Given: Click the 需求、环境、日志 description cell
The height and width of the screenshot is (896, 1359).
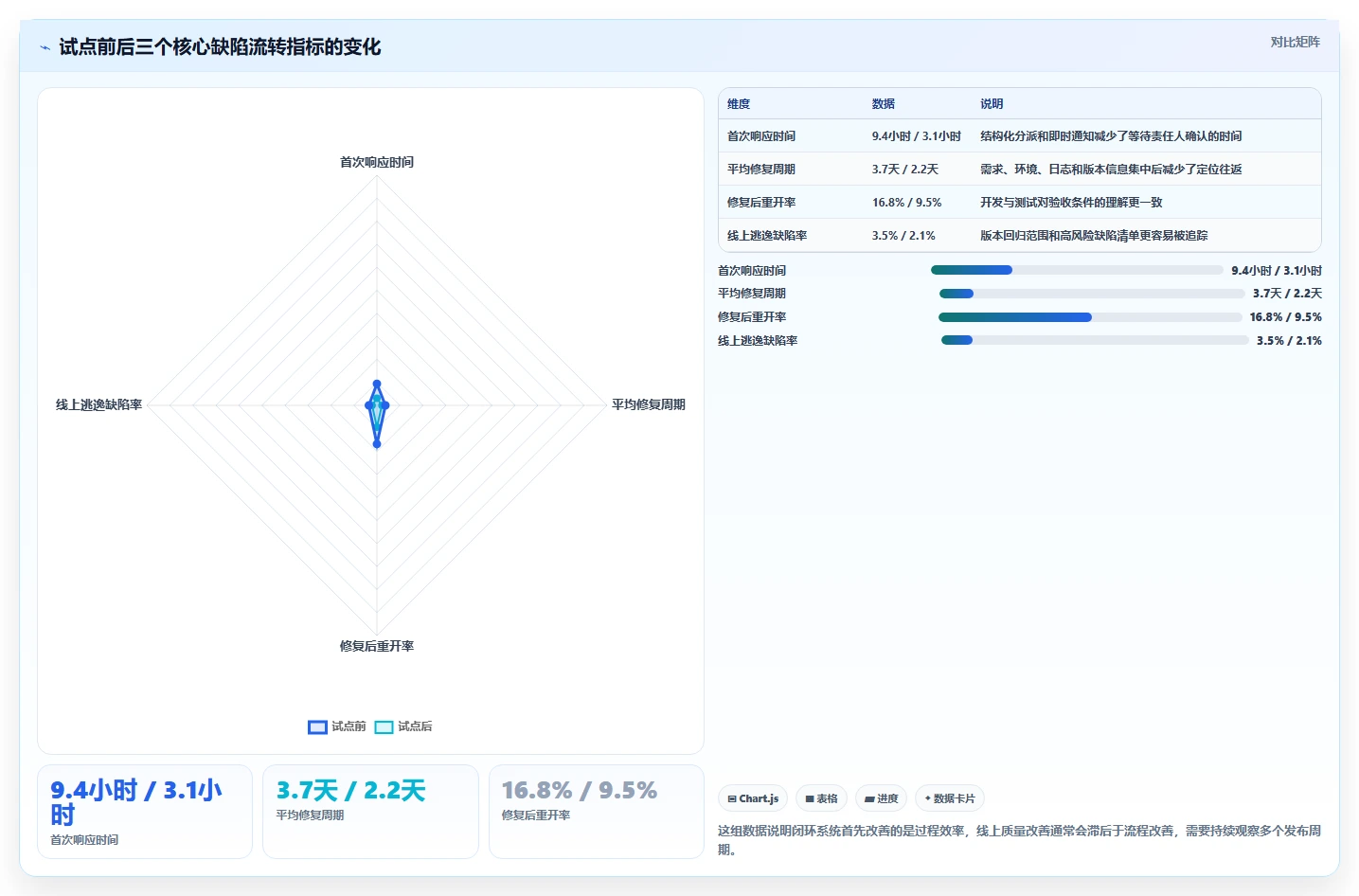Looking at the screenshot, I should (1111, 170).
